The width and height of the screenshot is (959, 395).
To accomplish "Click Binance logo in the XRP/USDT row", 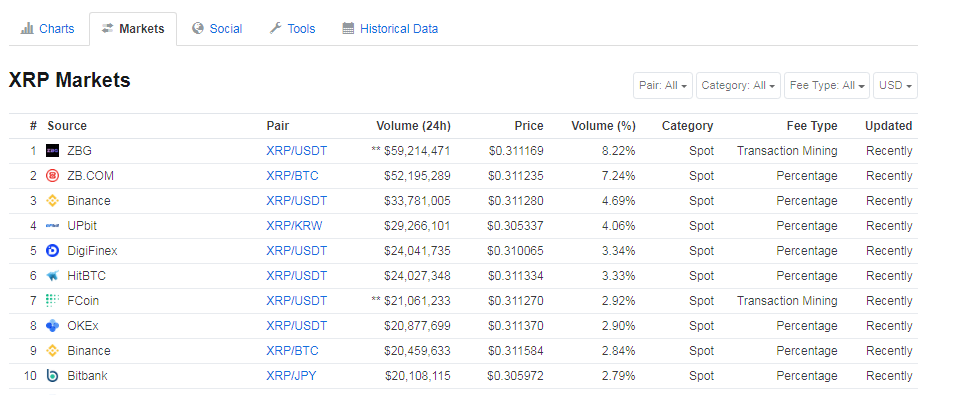I will pos(53,201).
